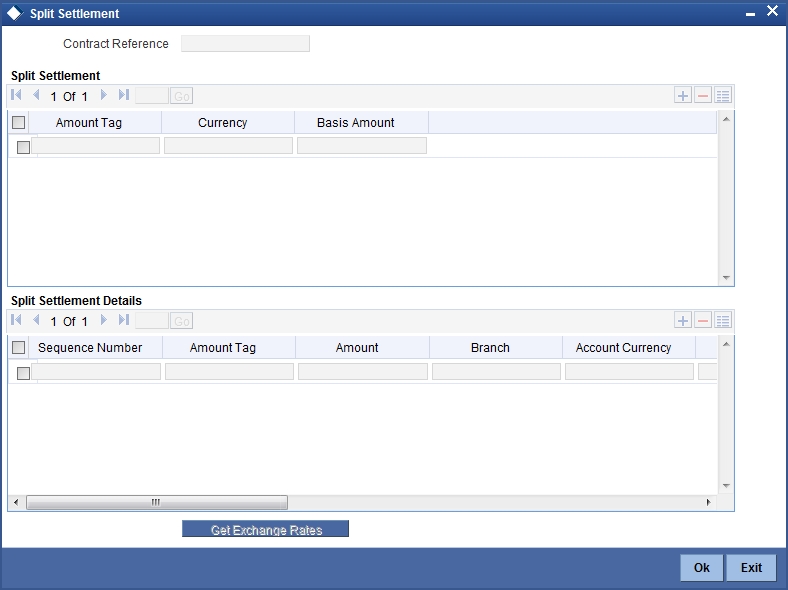Click Go button in Split Settlement Details
Image resolution: width=788 pixels, height=590 pixels.
pyautogui.click(x=181, y=321)
